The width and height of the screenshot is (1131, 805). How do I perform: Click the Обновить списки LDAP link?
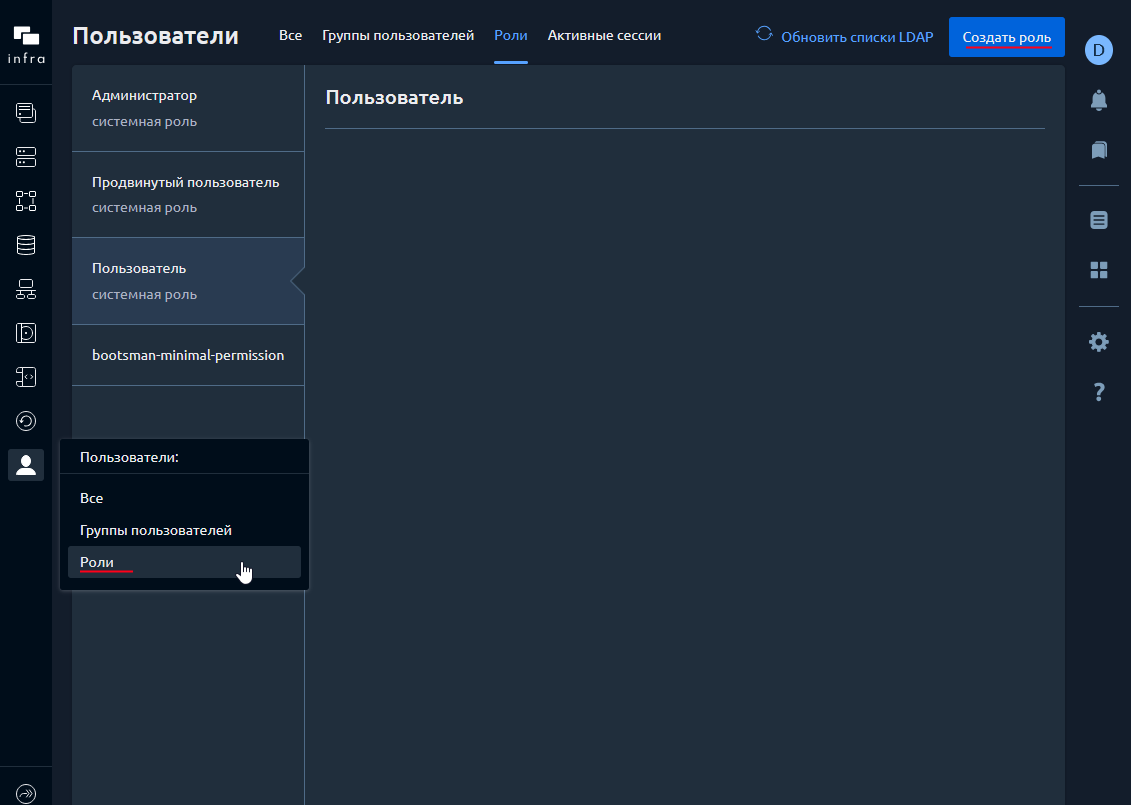pos(857,38)
